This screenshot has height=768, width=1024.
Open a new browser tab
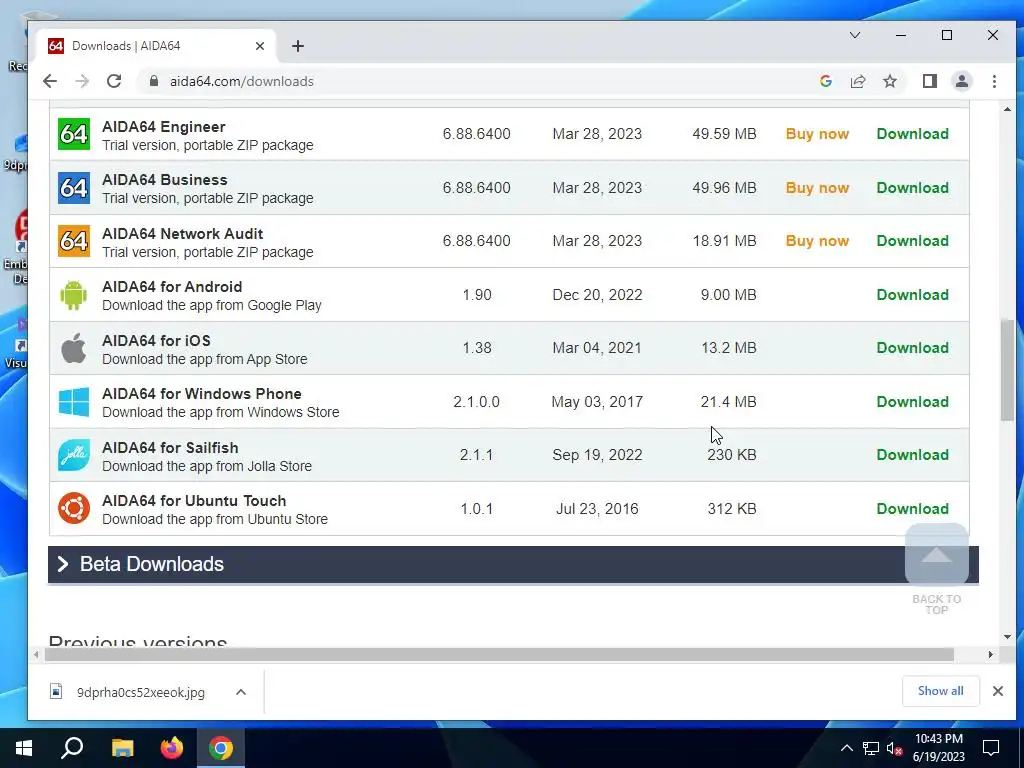[298, 46]
